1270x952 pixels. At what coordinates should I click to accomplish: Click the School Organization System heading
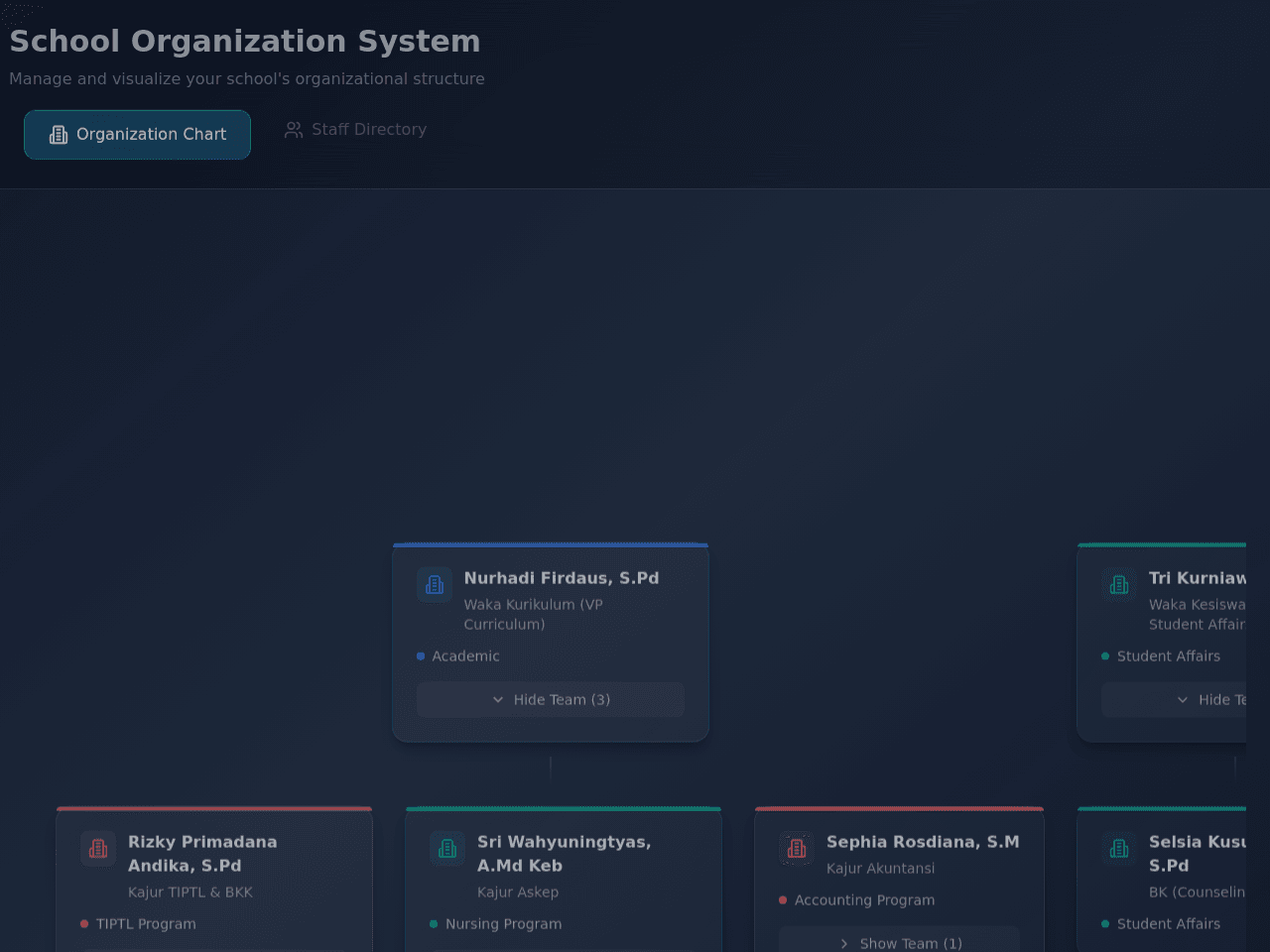click(245, 42)
